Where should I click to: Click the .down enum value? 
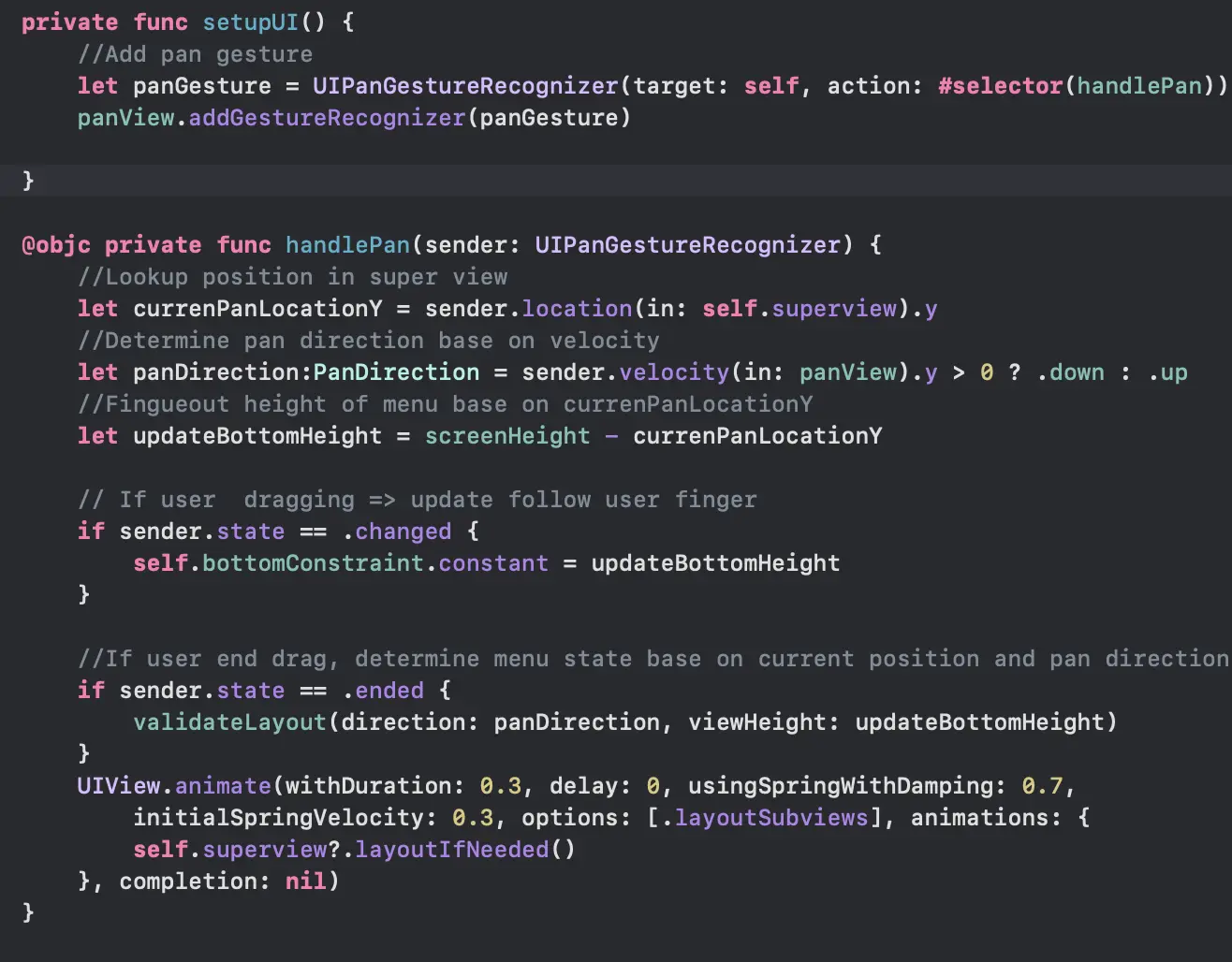[1070, 372]
